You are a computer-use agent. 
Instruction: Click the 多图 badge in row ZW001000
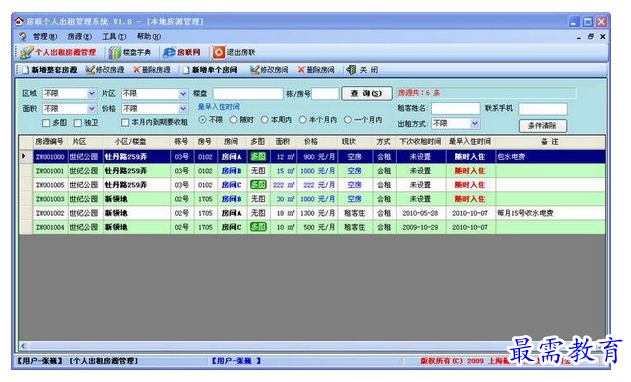(258, 157)
